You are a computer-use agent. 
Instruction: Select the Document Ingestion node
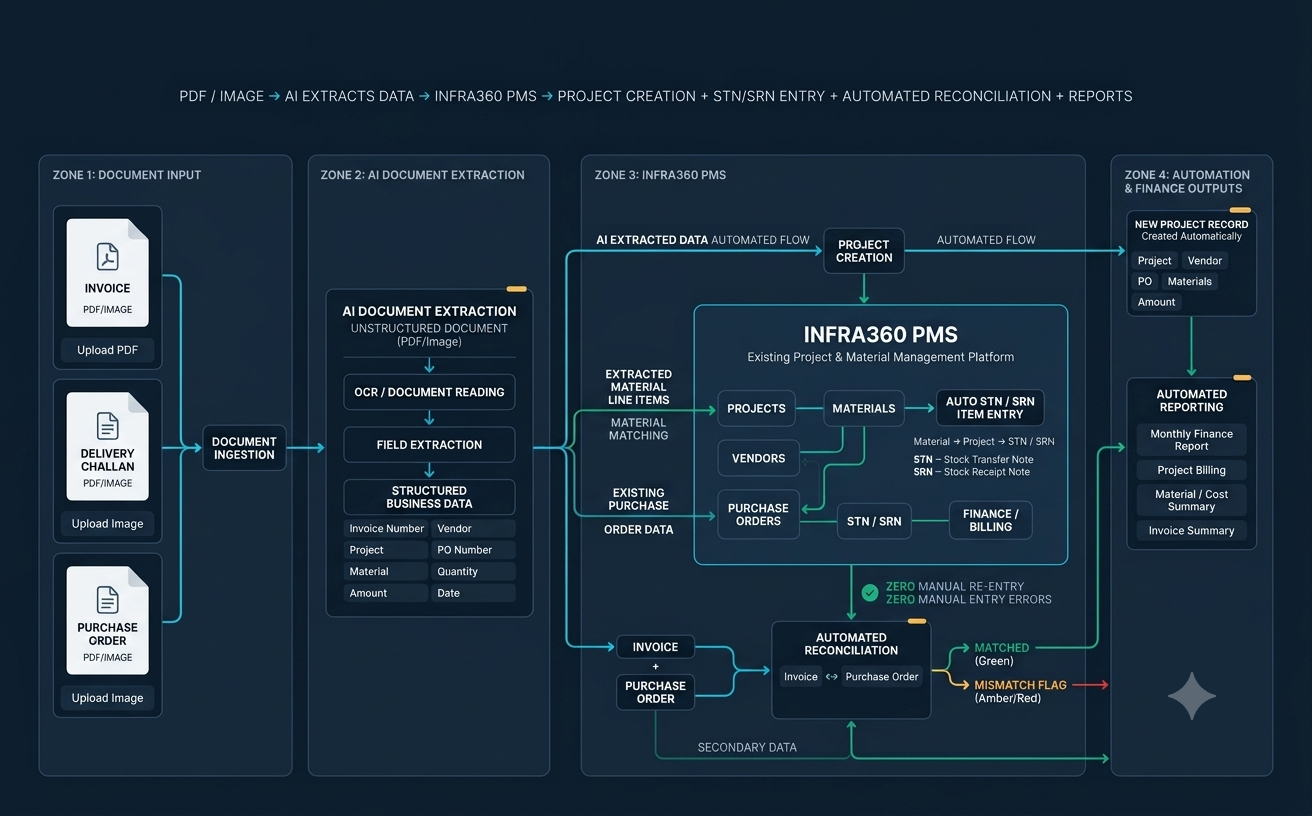coord(244,448)
